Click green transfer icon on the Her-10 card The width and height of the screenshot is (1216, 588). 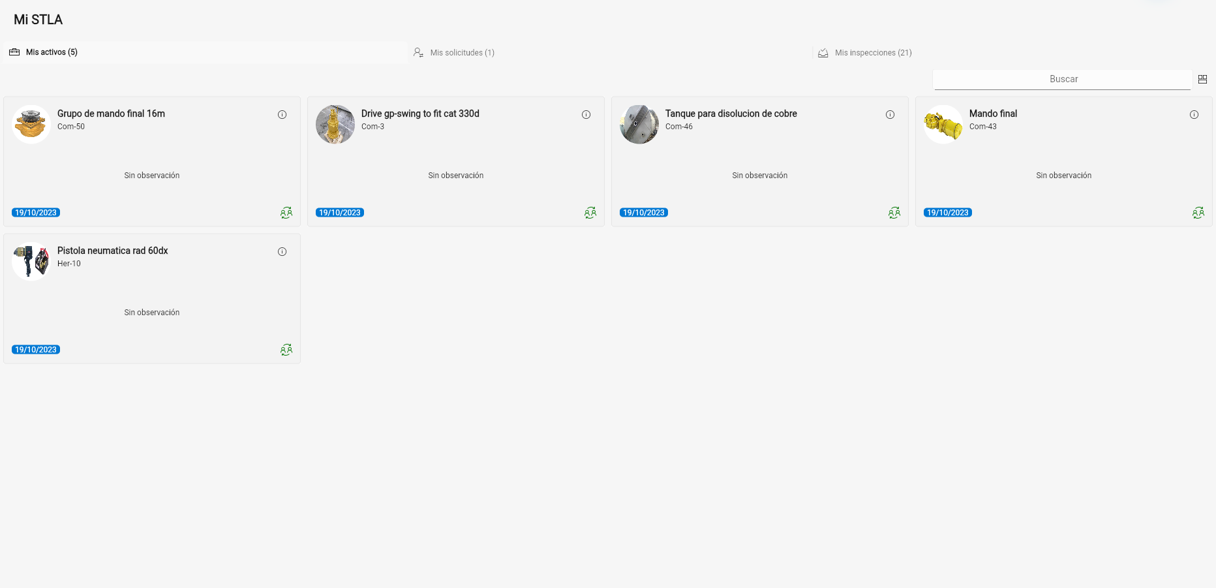tap(286, 350)
